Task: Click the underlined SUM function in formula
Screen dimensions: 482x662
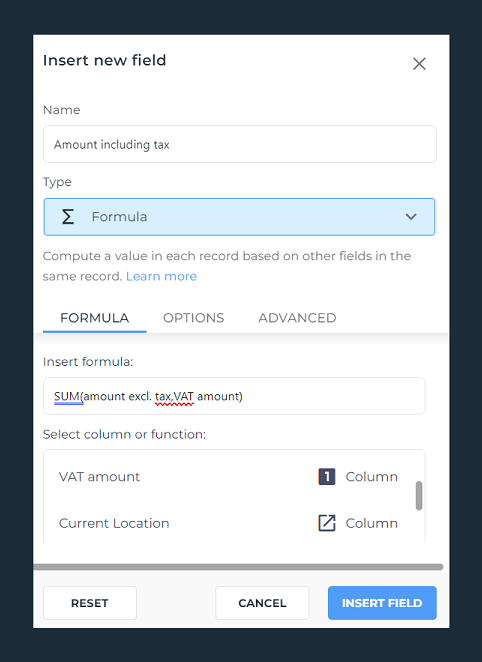Action: 67,396
